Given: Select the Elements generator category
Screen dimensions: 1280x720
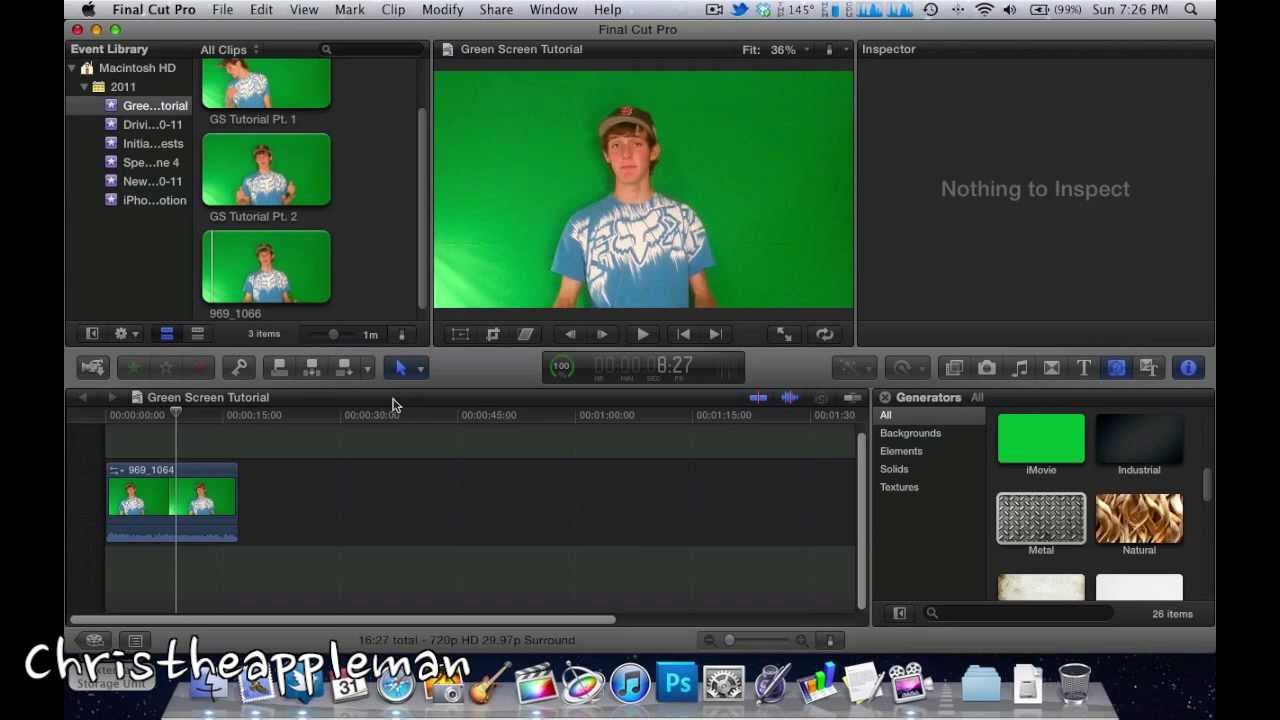Looking at the screenshot, I should (x=901, y=452).
